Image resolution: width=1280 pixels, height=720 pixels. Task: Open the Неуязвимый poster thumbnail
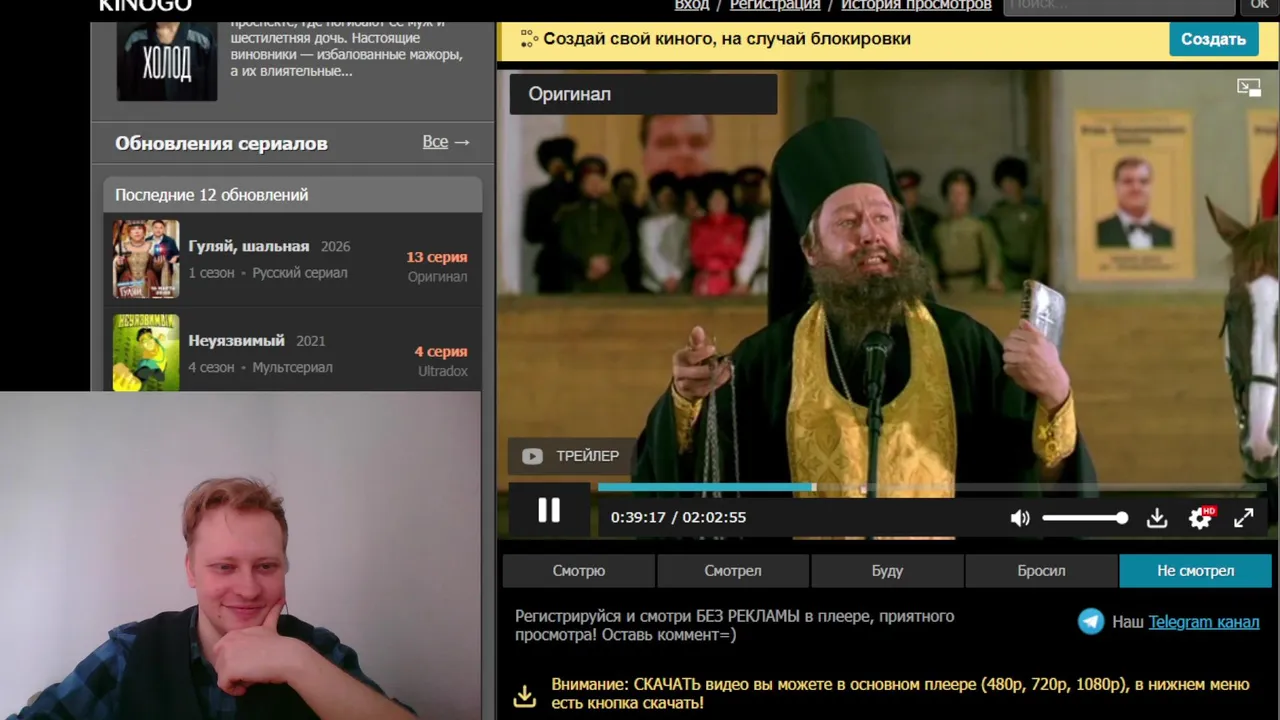(x=146, y=352)
